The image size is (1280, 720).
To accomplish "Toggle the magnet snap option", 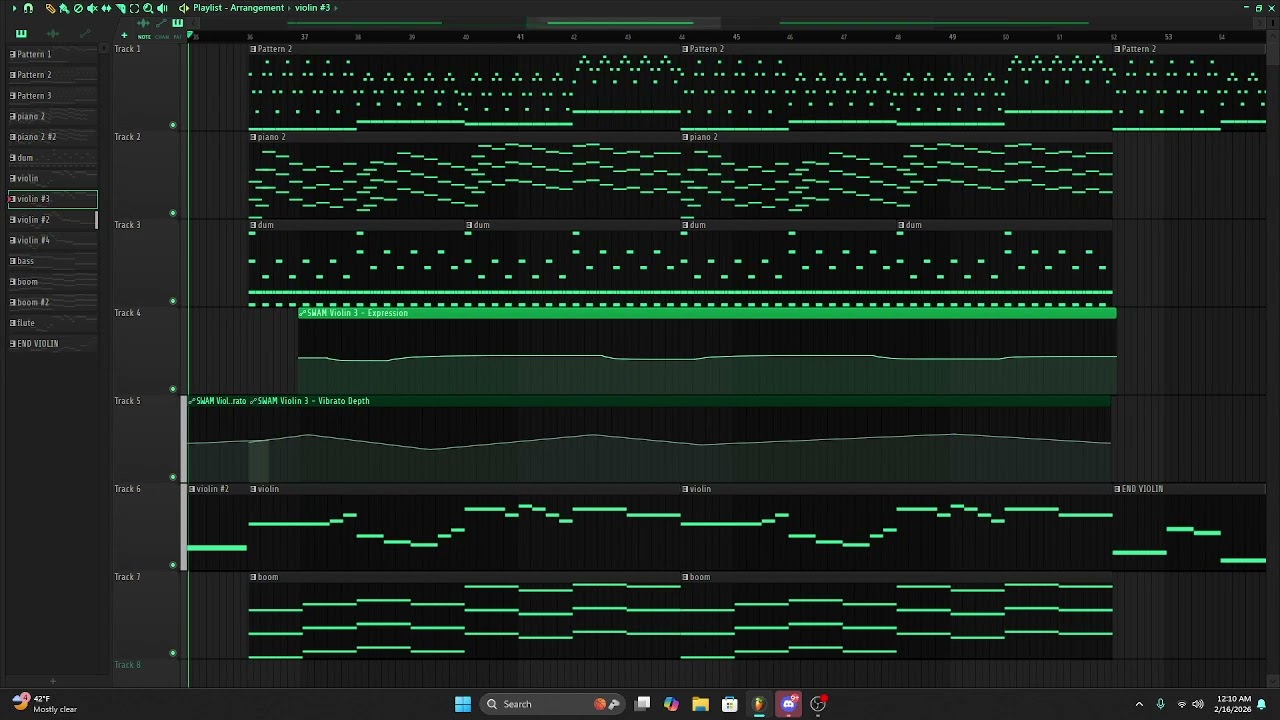I will (28, 8).
